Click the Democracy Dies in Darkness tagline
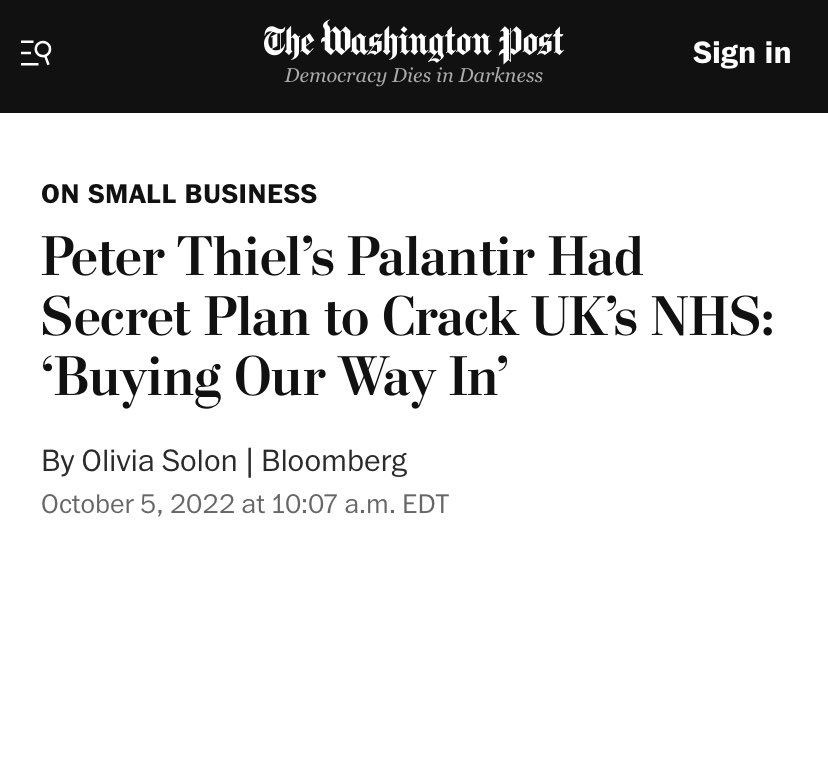This screenshot has width=828, height=776. [413, 75]
